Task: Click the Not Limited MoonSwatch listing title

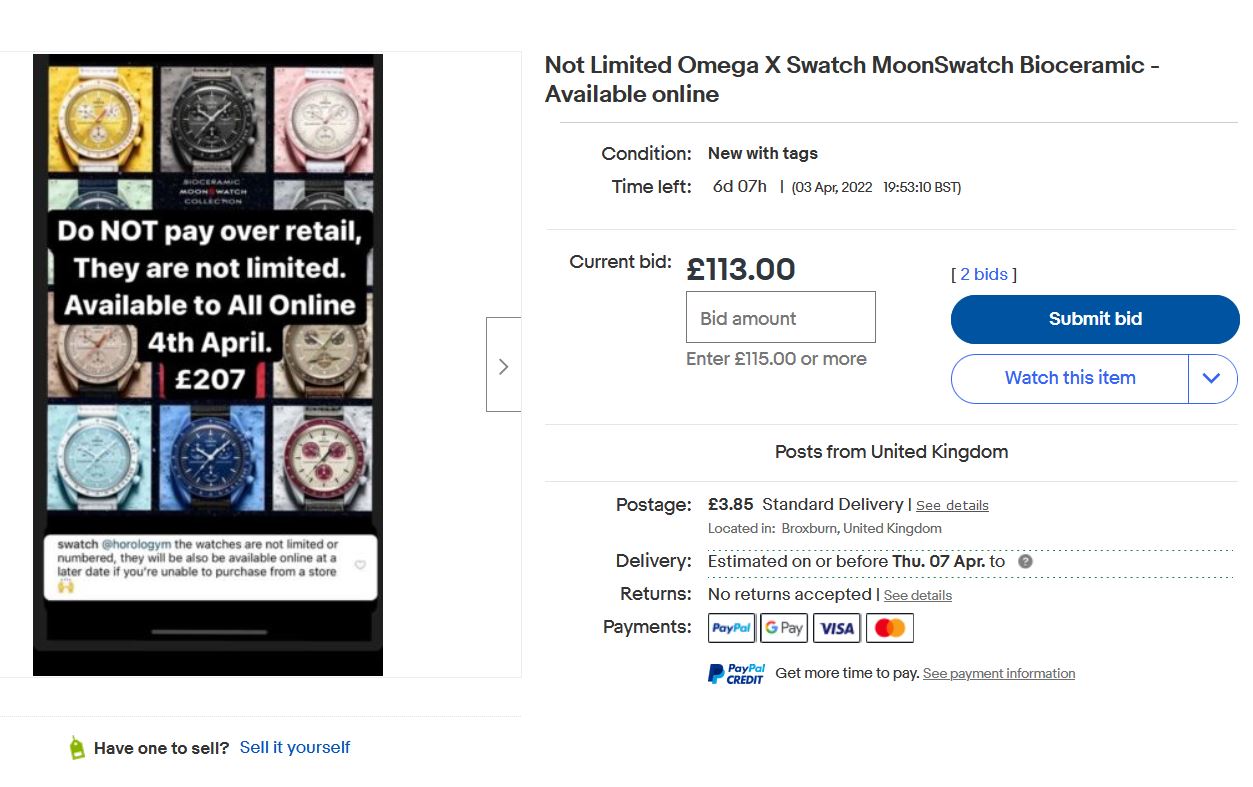Action: (x=851, y=79)
